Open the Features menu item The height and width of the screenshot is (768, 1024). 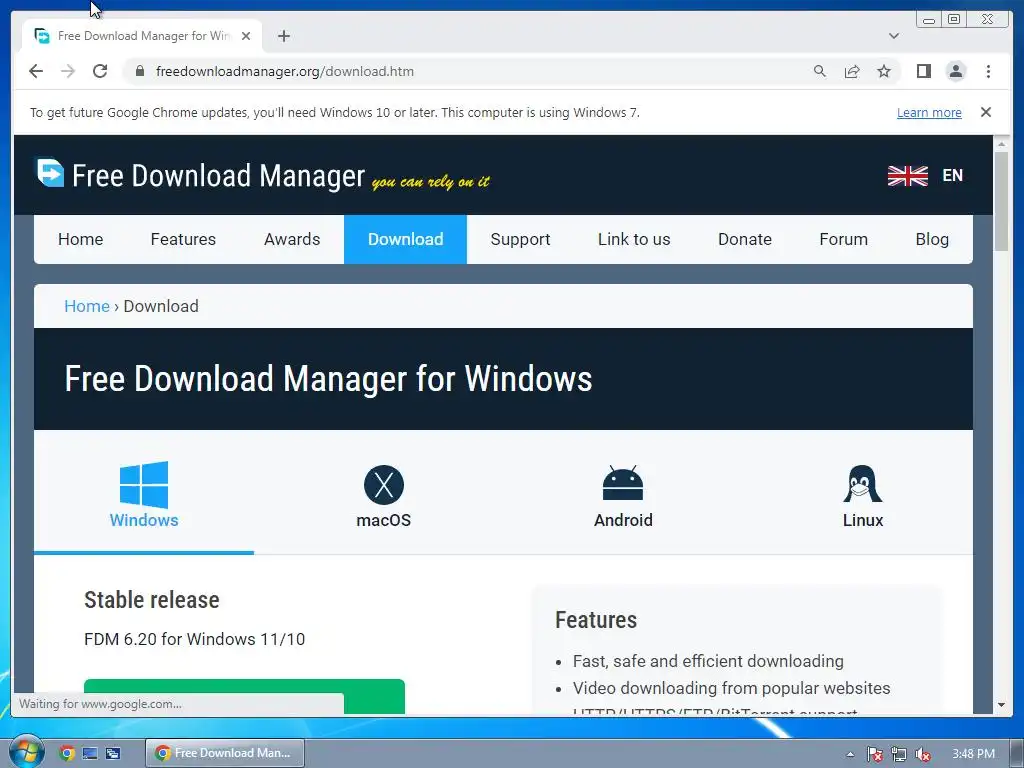click(x=184, y=239)
